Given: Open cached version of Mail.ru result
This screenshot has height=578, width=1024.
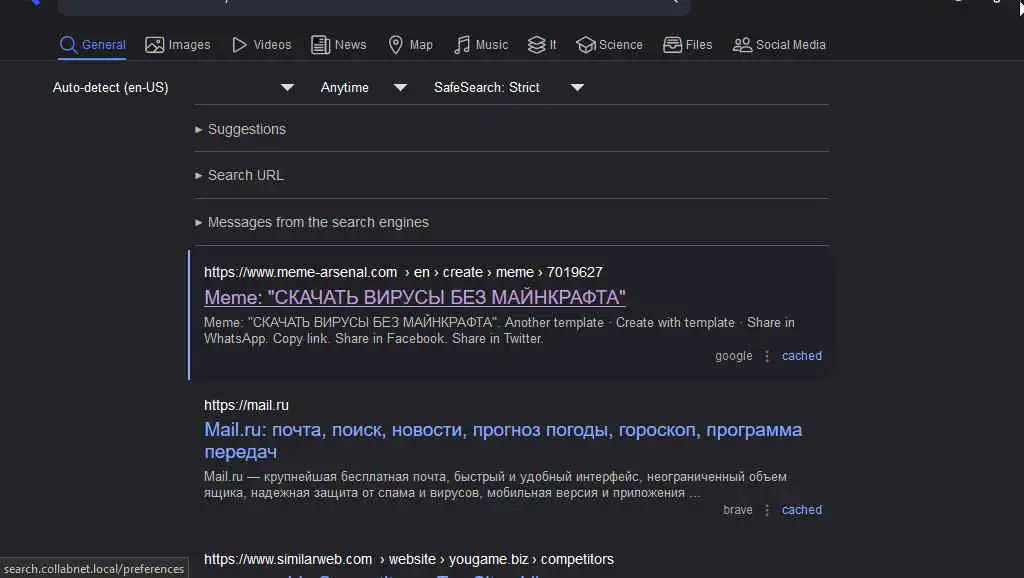Looking at the screenshot, I should tap(802, 510).
